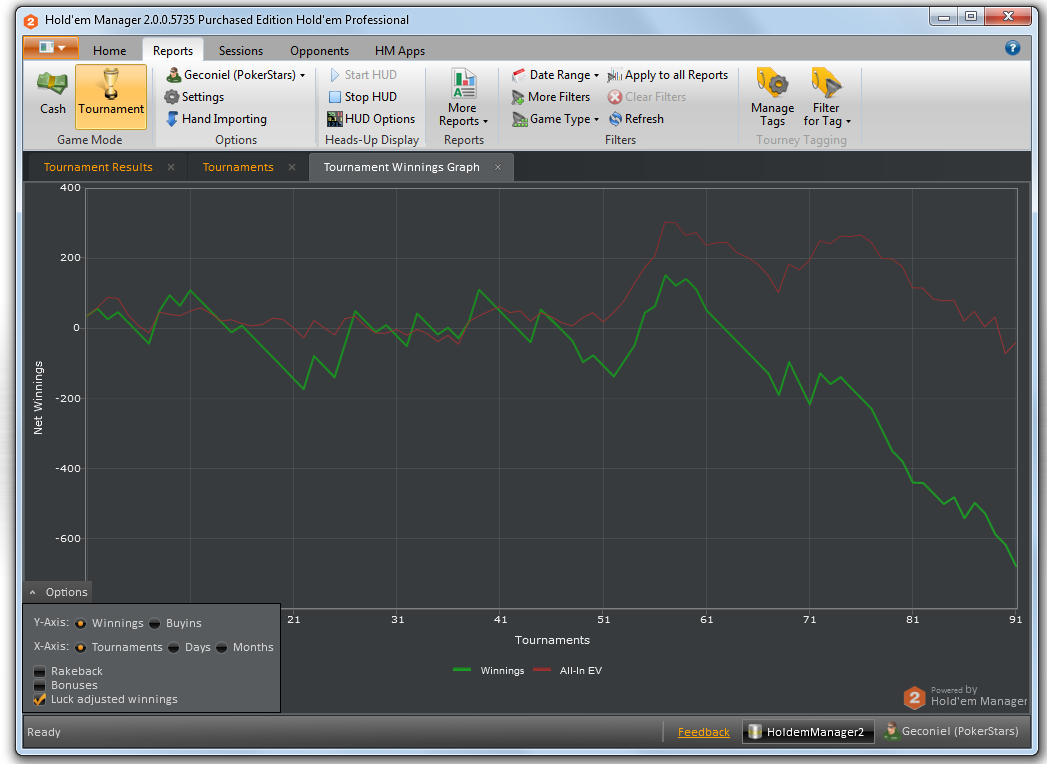Select Days for X-Axis
This screenshot has width=1047, height=764.
tap(174, 647)
